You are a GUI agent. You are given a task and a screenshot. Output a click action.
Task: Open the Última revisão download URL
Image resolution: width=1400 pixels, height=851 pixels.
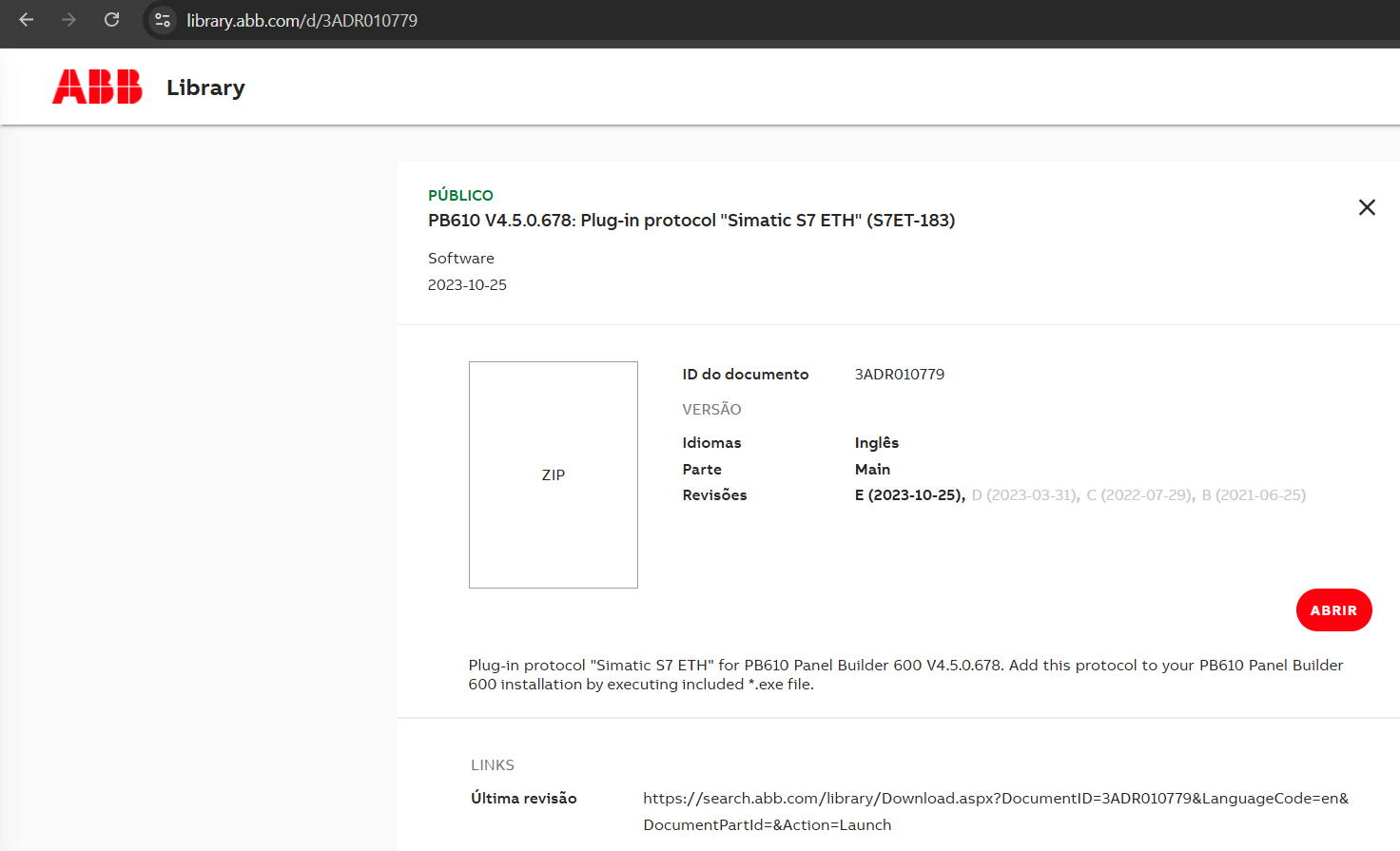coord(995,799)
